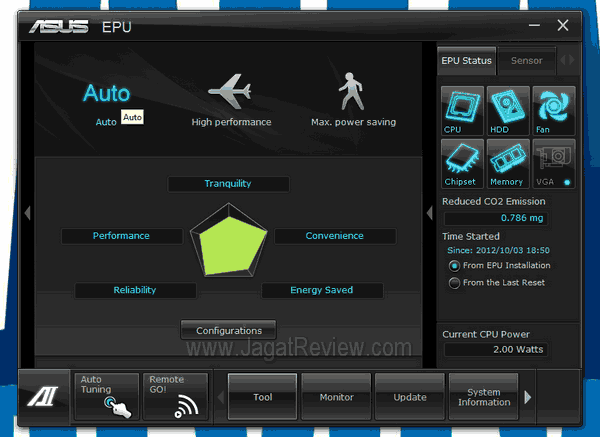Open the Memory status icon

(508, 163)
